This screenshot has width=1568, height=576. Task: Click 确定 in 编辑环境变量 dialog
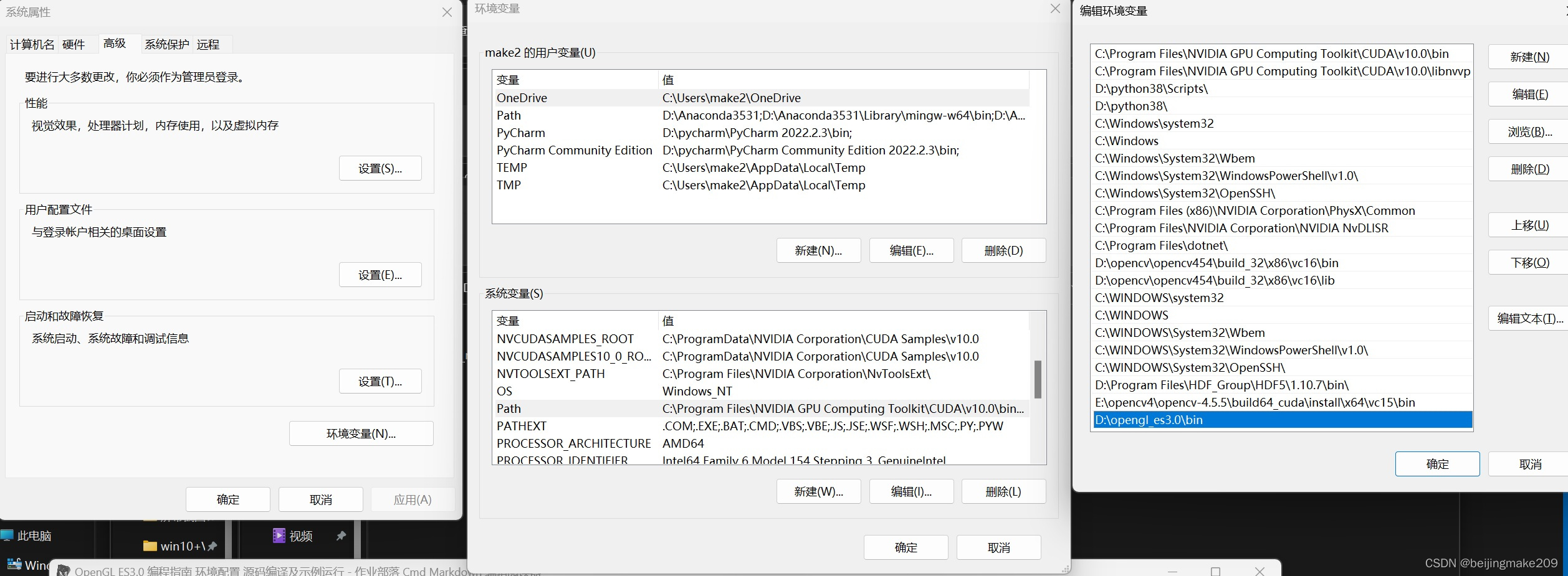1437,464
